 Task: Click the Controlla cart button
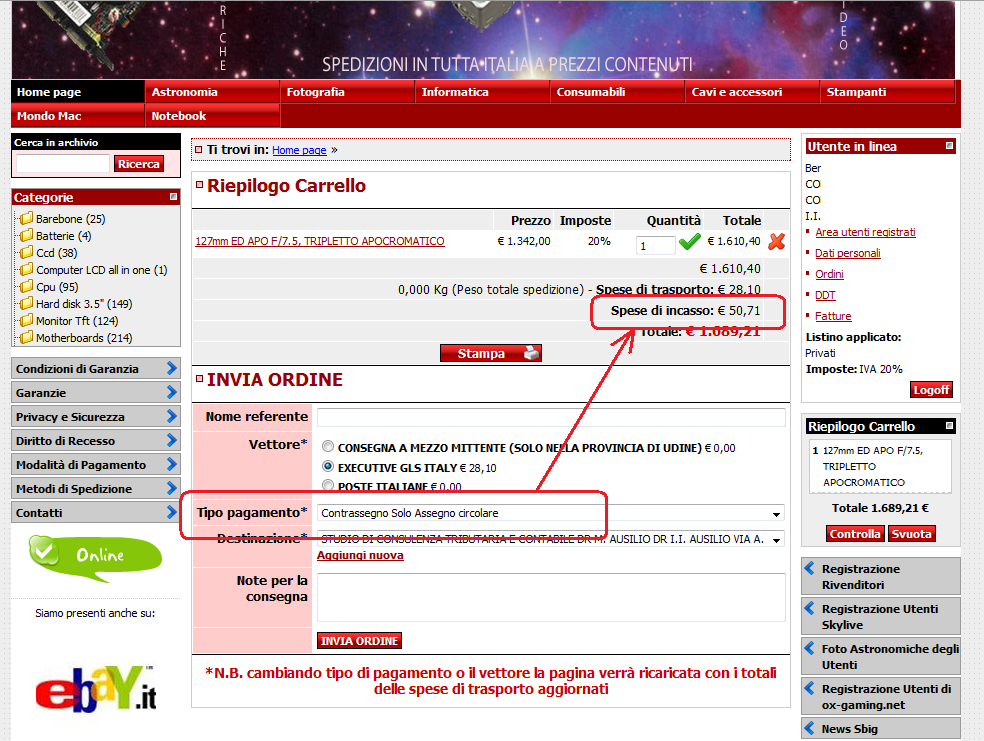[855, 534]
